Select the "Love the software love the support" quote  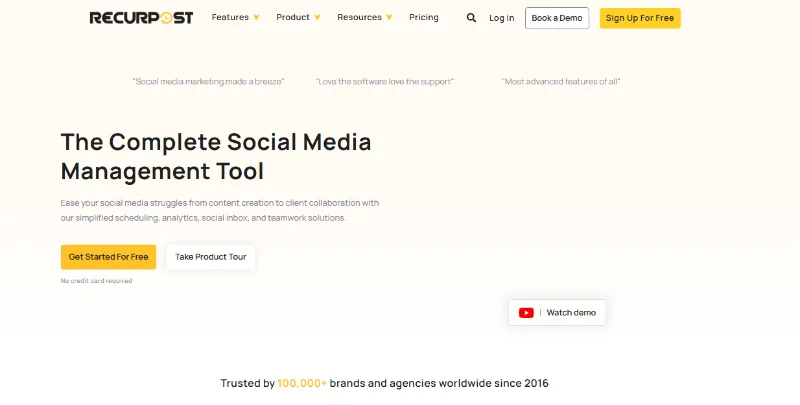point(385,82)
